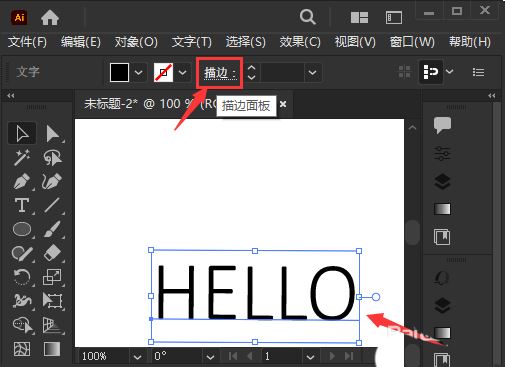Expand the fill color dropdown arrow
505x367 pixels.
[138, 72]
